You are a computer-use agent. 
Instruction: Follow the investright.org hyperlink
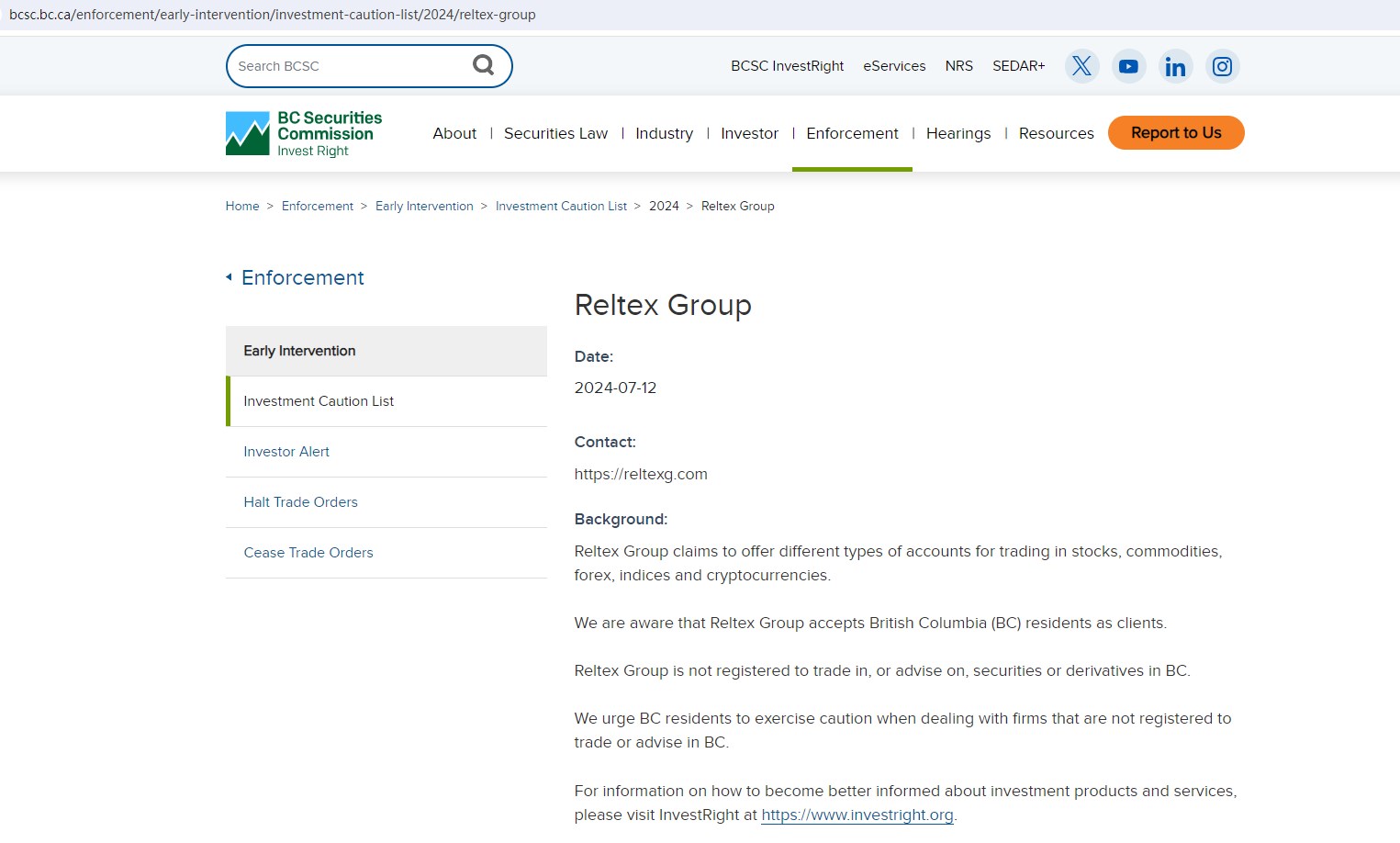857,815
